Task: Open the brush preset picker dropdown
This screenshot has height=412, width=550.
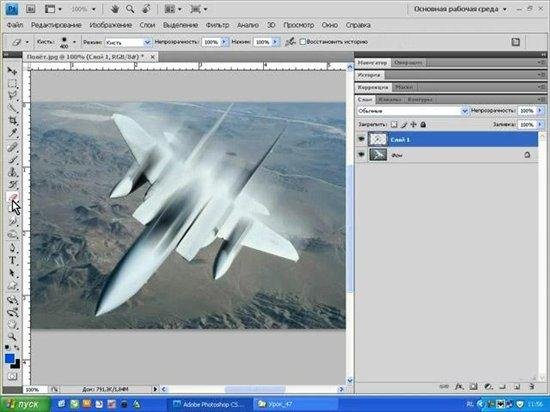Action: (x=74, y=42)
